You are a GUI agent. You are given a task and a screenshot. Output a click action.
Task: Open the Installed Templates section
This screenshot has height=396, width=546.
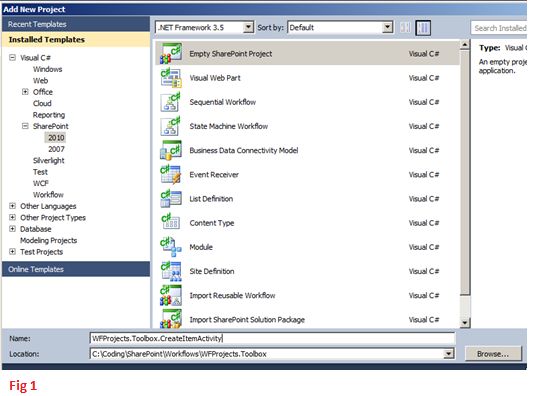coord(76,39)
